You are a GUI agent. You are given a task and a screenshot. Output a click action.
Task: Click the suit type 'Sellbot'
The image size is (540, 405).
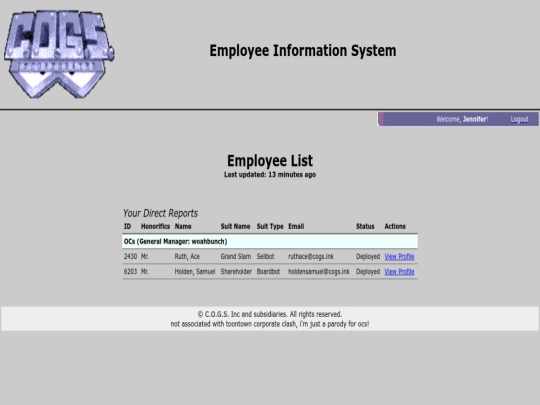pyautogui.click(x=266, y=257)
